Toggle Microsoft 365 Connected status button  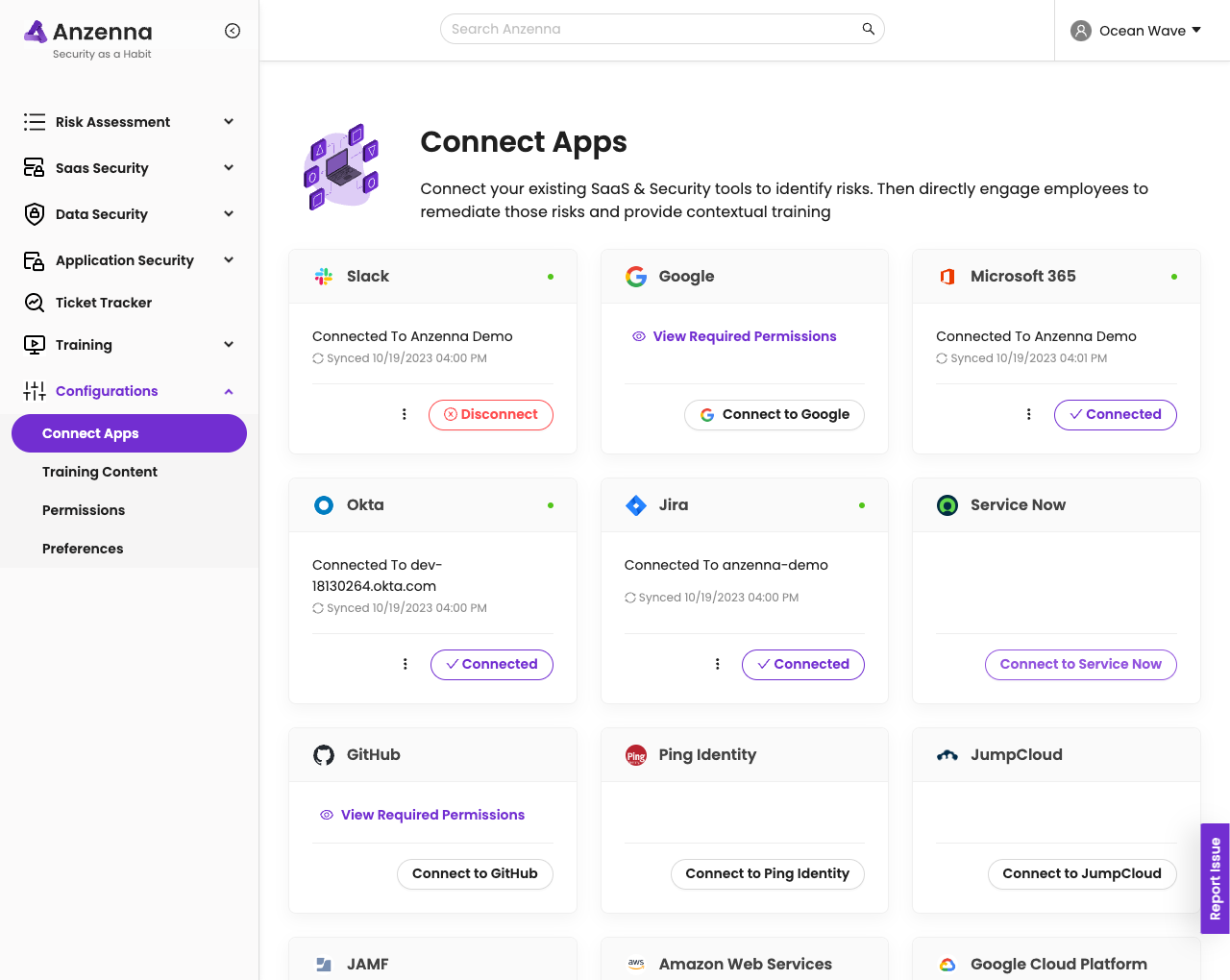[1115, 414]
